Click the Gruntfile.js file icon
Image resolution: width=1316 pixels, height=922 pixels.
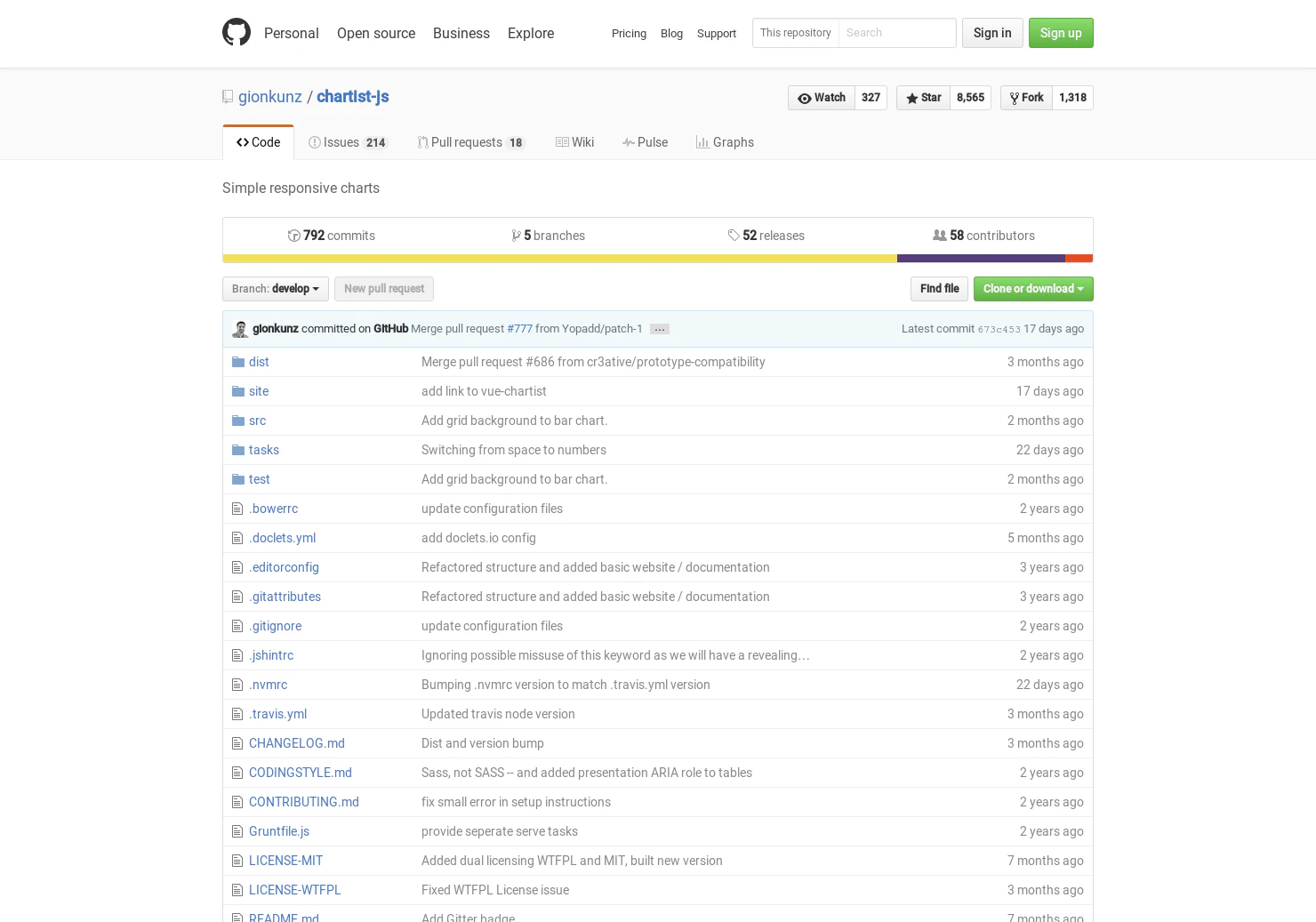pyautogui.click(x=237, y=831)
